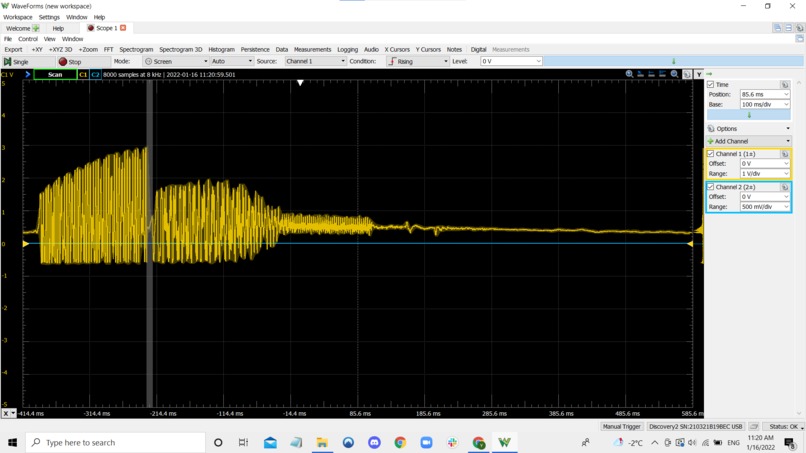This screenshot has height=453, width=806.
Task: Open the Workspace menu
Action: (17, 17)
